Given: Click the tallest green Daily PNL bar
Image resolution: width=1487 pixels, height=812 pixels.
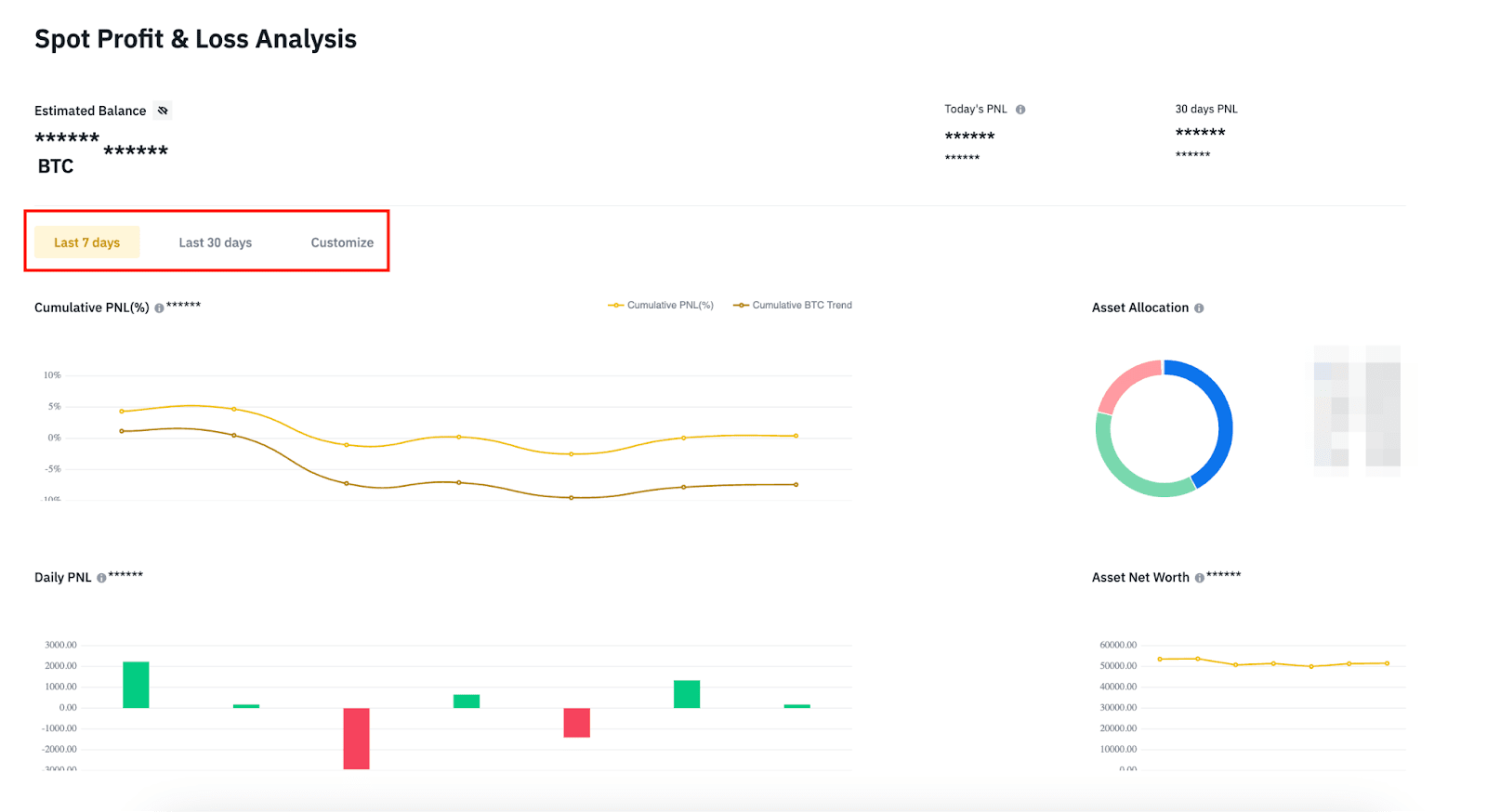Looking at the screenshot, I should [136, 685].
